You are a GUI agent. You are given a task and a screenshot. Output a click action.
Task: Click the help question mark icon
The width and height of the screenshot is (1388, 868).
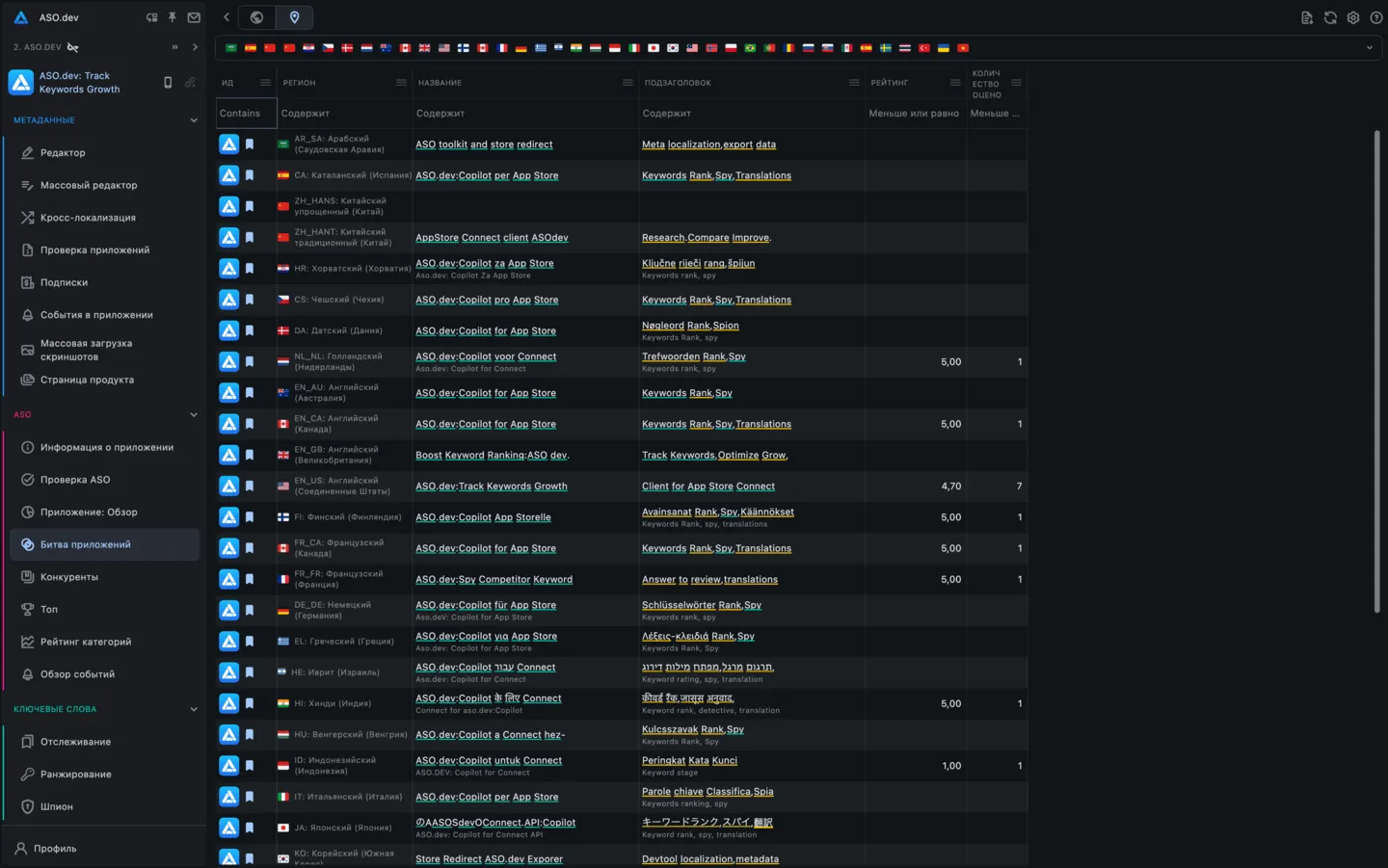tap(1375, 17)
